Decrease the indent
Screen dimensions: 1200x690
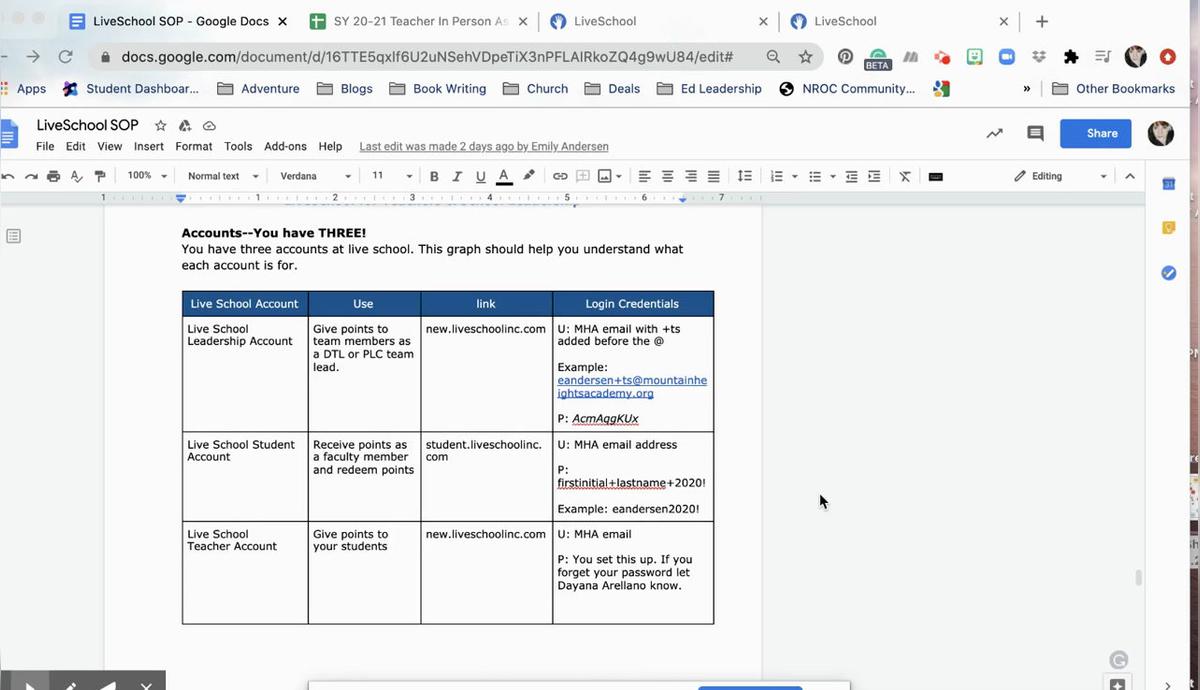pyautogui.click(x=852, y=176)
